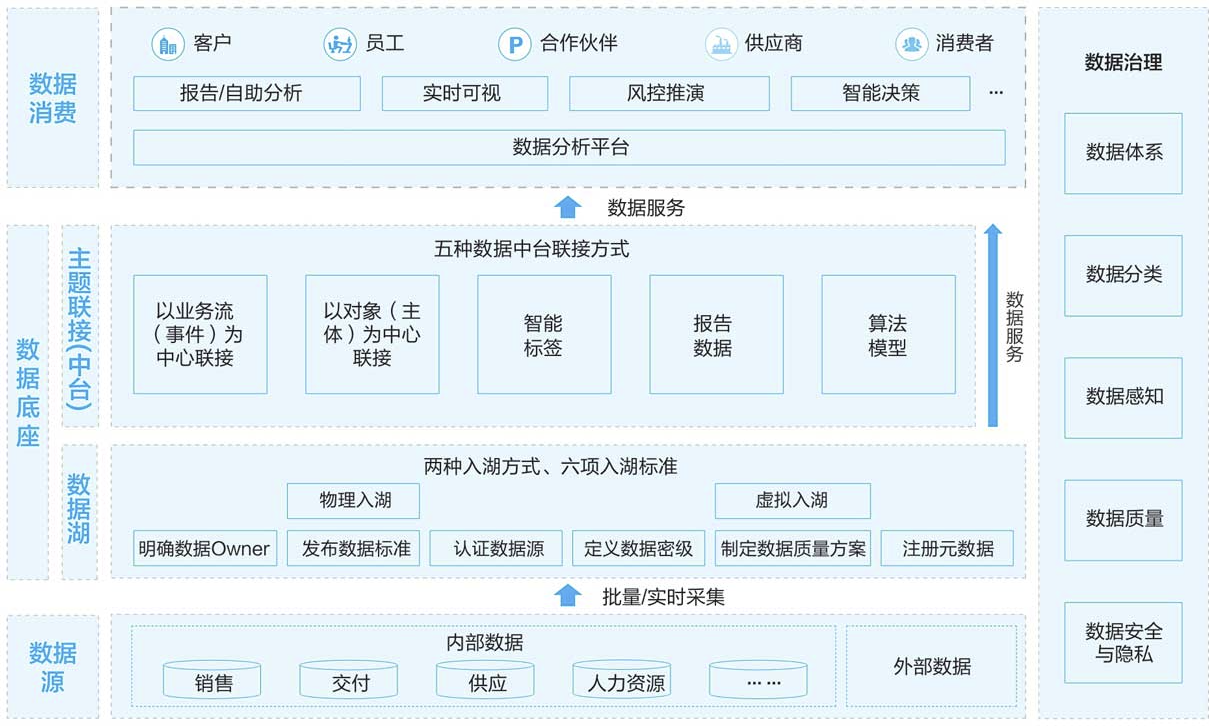The height and width of the screenshot is (726, 1209).
Task: Open the 数据安全与隐私 governance box
Action: (x=1123, y=643)
